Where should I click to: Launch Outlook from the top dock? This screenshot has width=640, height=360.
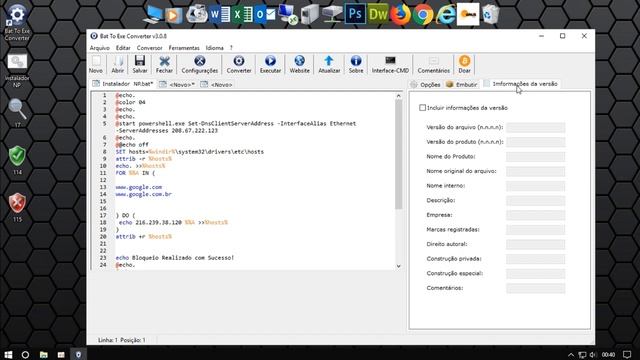265,14
